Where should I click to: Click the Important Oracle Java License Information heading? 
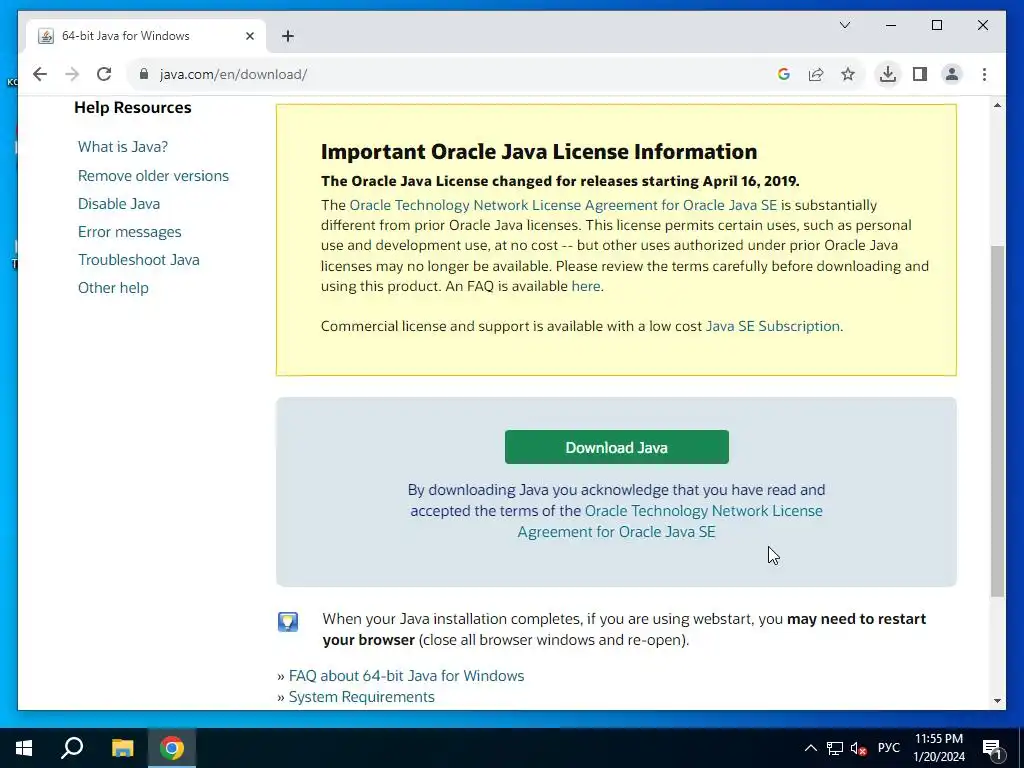pos(539,152)
